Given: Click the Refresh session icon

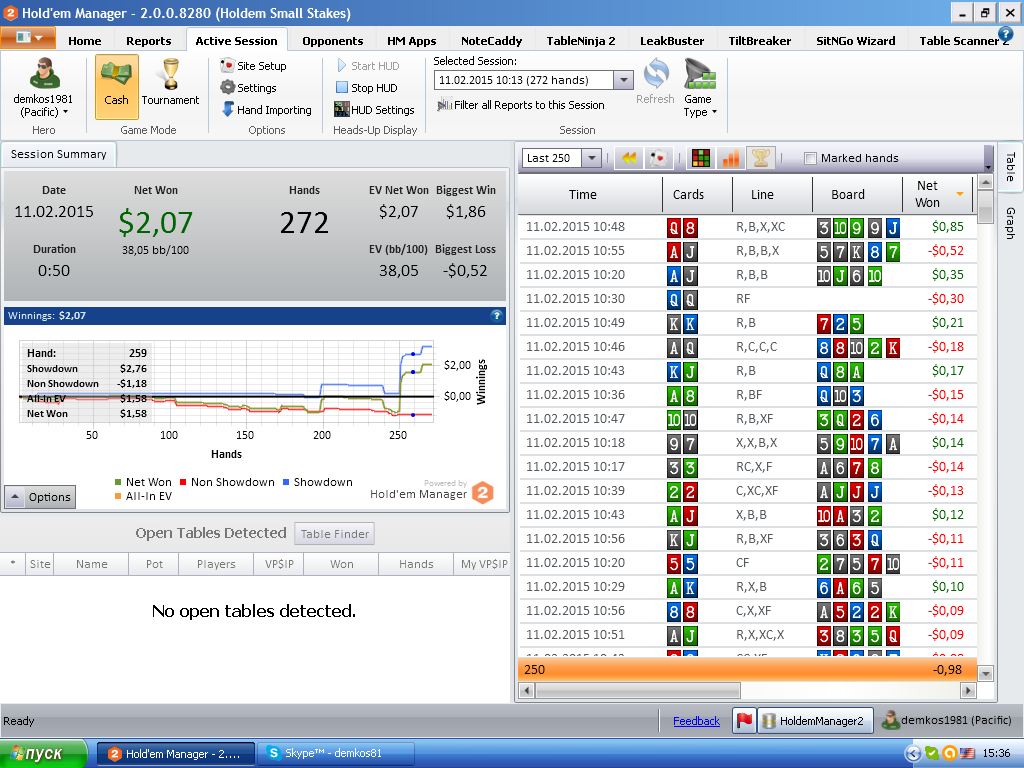Looking at the screenshot, I should point(655,82).
